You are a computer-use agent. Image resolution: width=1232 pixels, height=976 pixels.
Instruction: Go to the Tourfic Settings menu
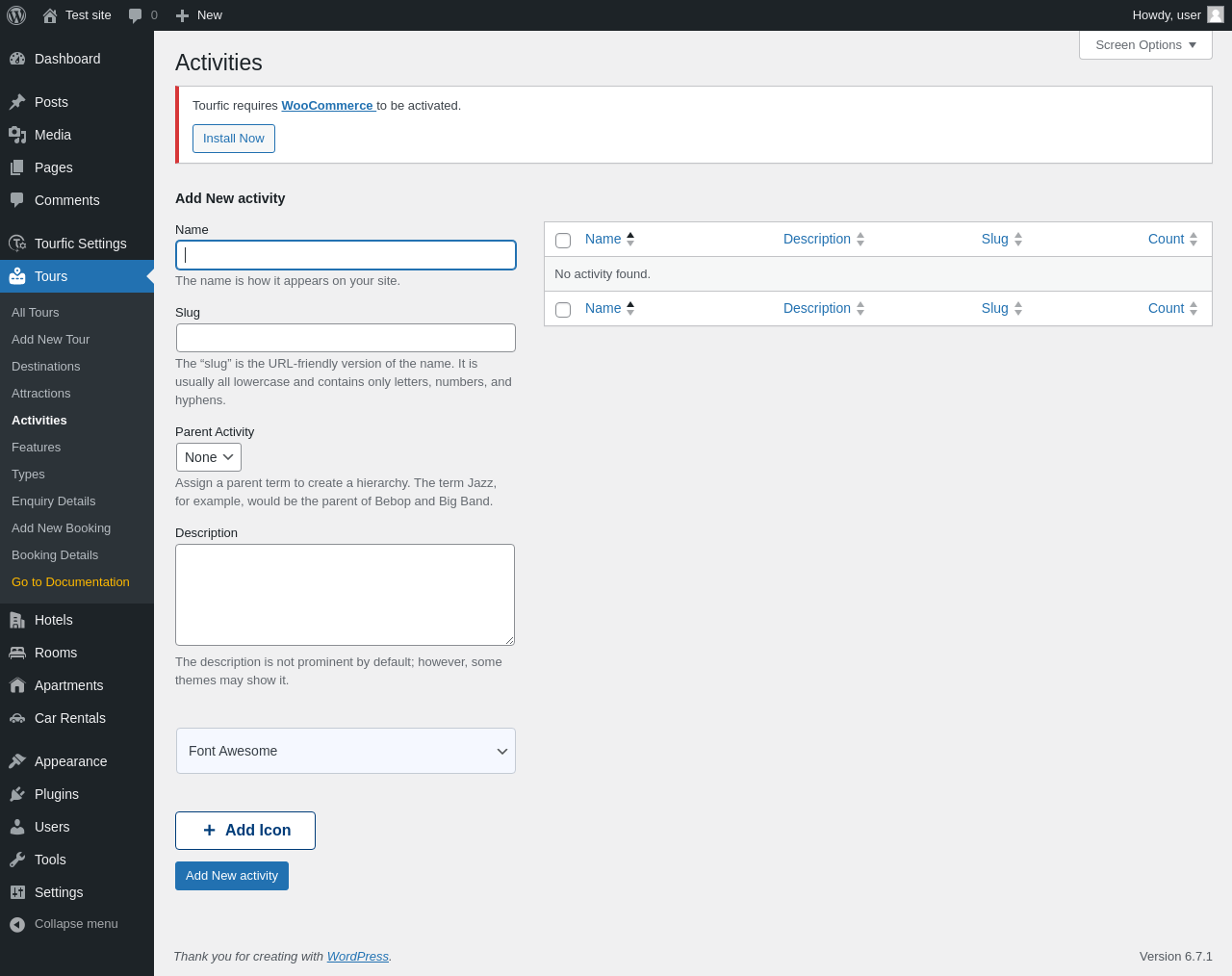point(80,244)
